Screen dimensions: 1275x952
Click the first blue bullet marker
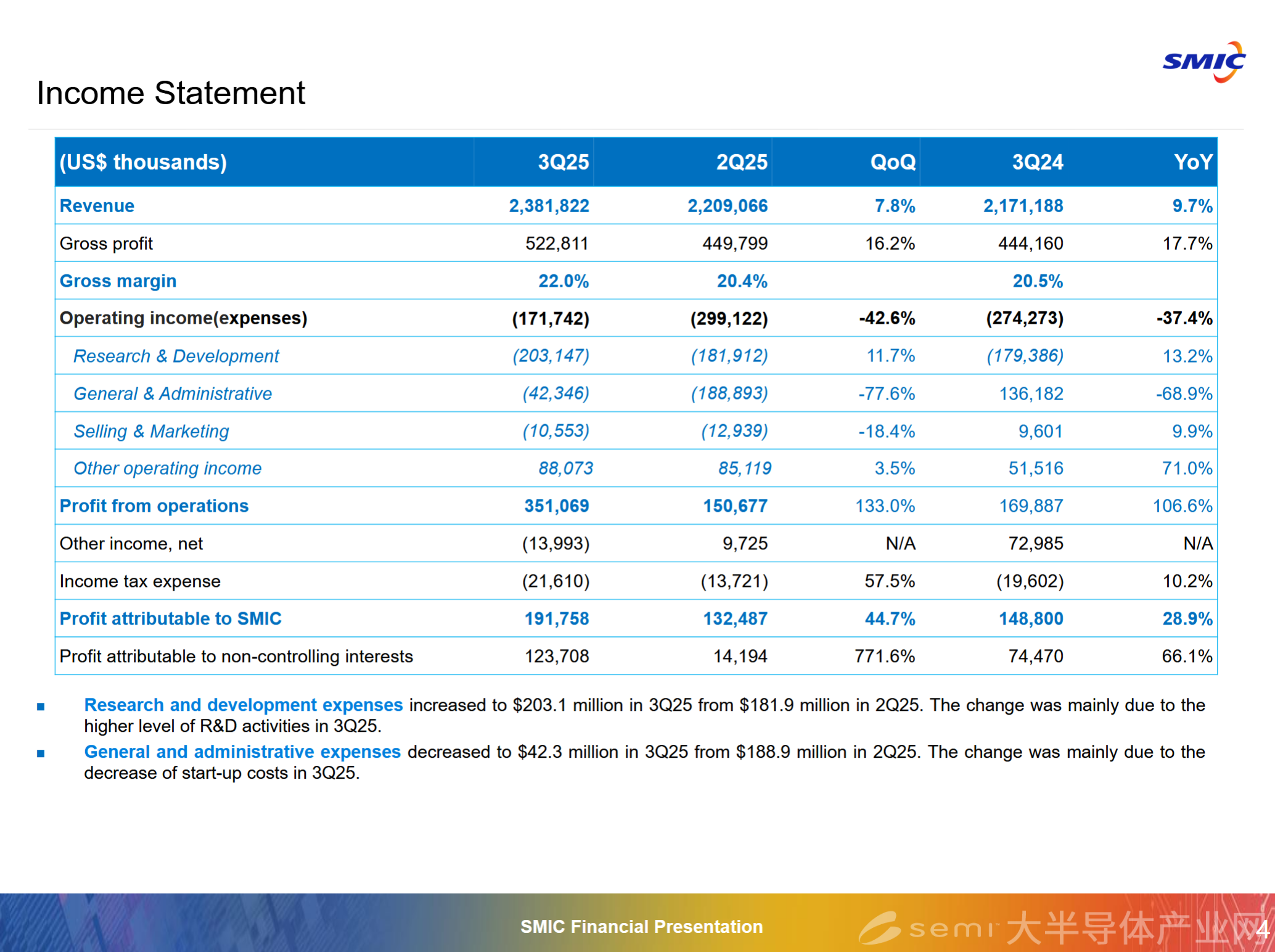(41, 707)
